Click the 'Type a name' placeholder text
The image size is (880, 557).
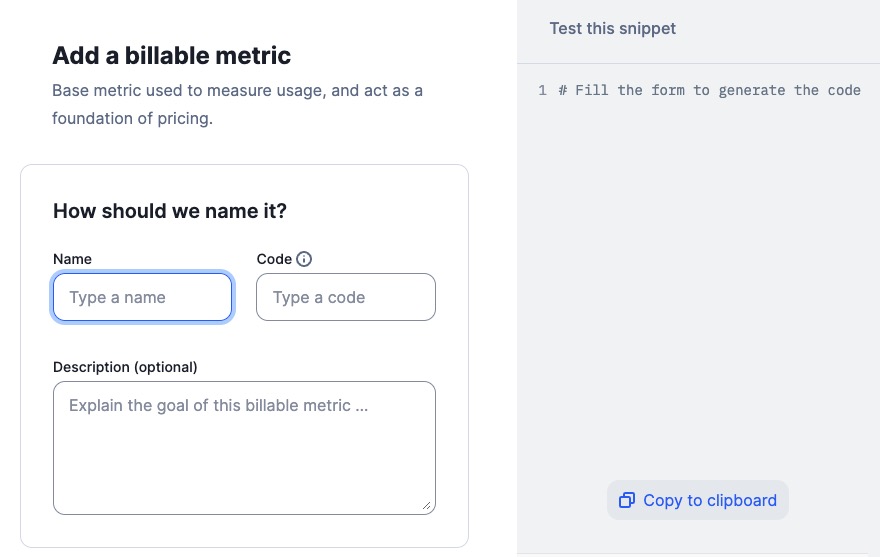point(117,297)
